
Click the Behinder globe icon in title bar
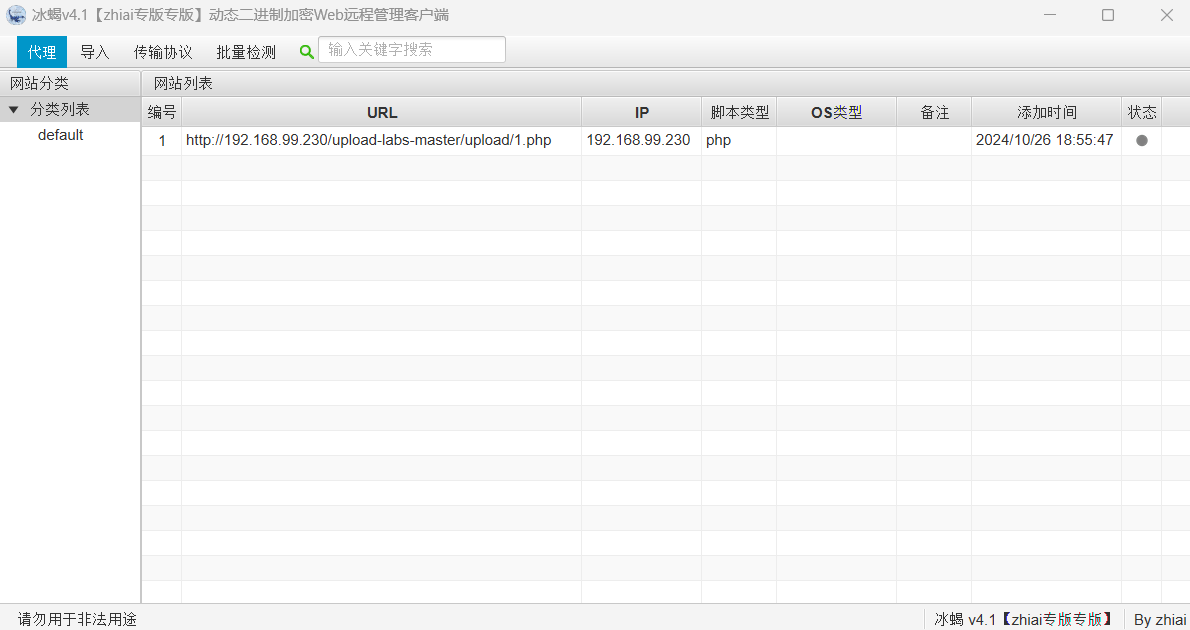pos(16,14)
